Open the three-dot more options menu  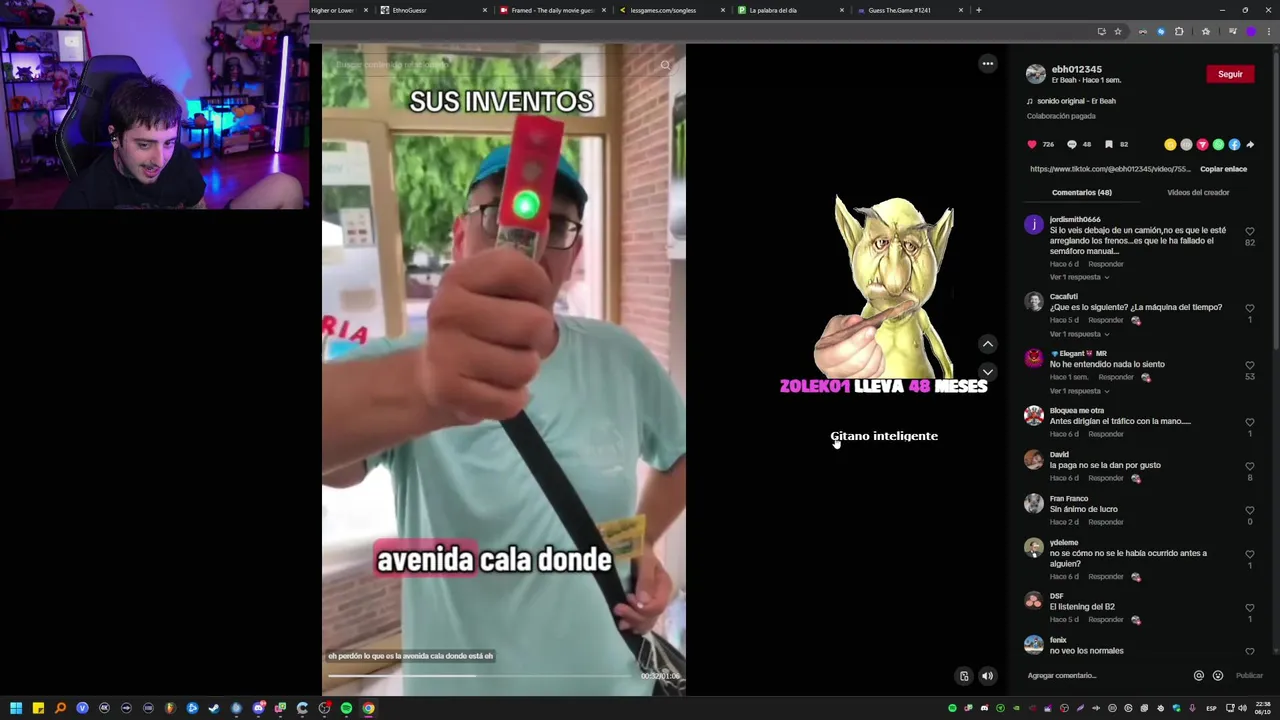coord(987,63)
